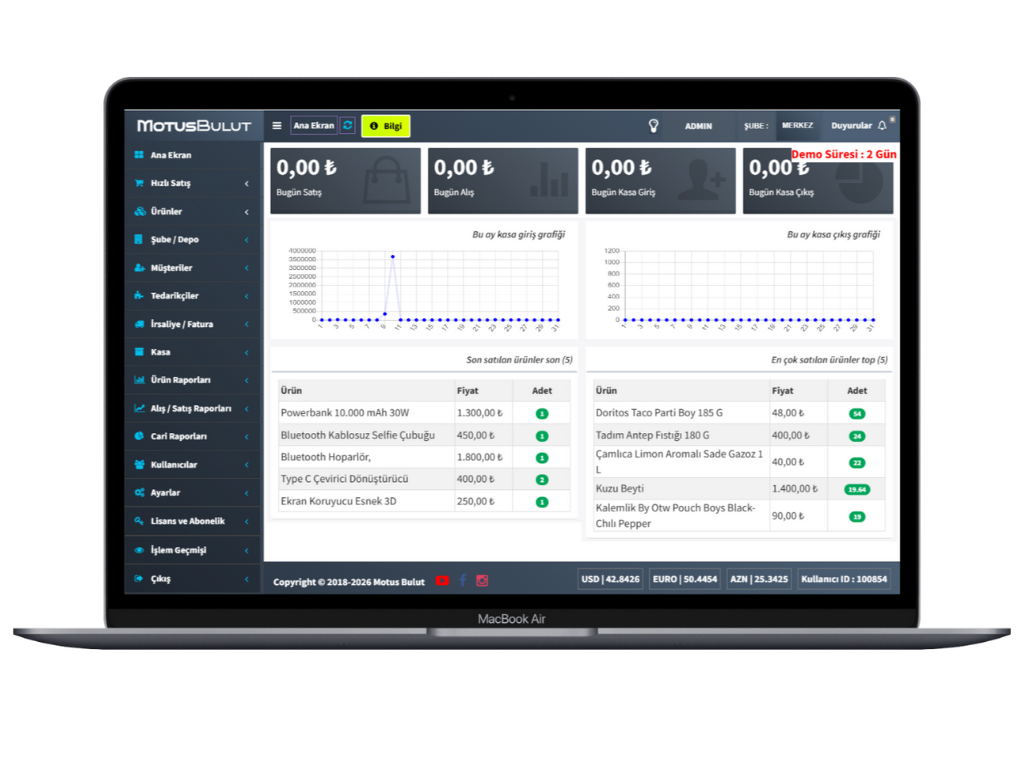Expand the Müşteriler menu chevron
The width and height of the screenshot is (1024, 768).
click(x=247, y=269)
